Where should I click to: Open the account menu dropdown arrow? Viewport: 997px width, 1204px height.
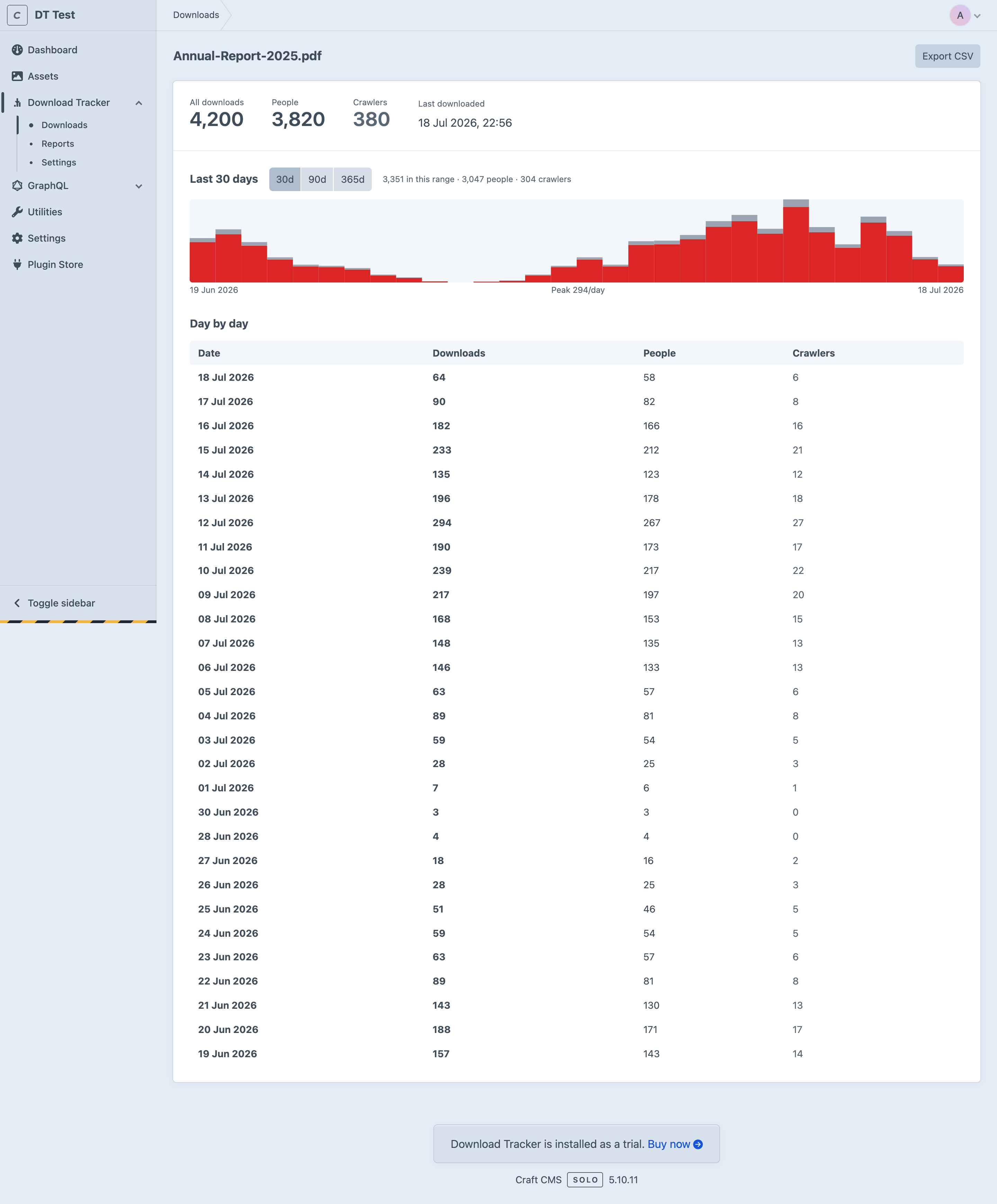pos(978,16)
